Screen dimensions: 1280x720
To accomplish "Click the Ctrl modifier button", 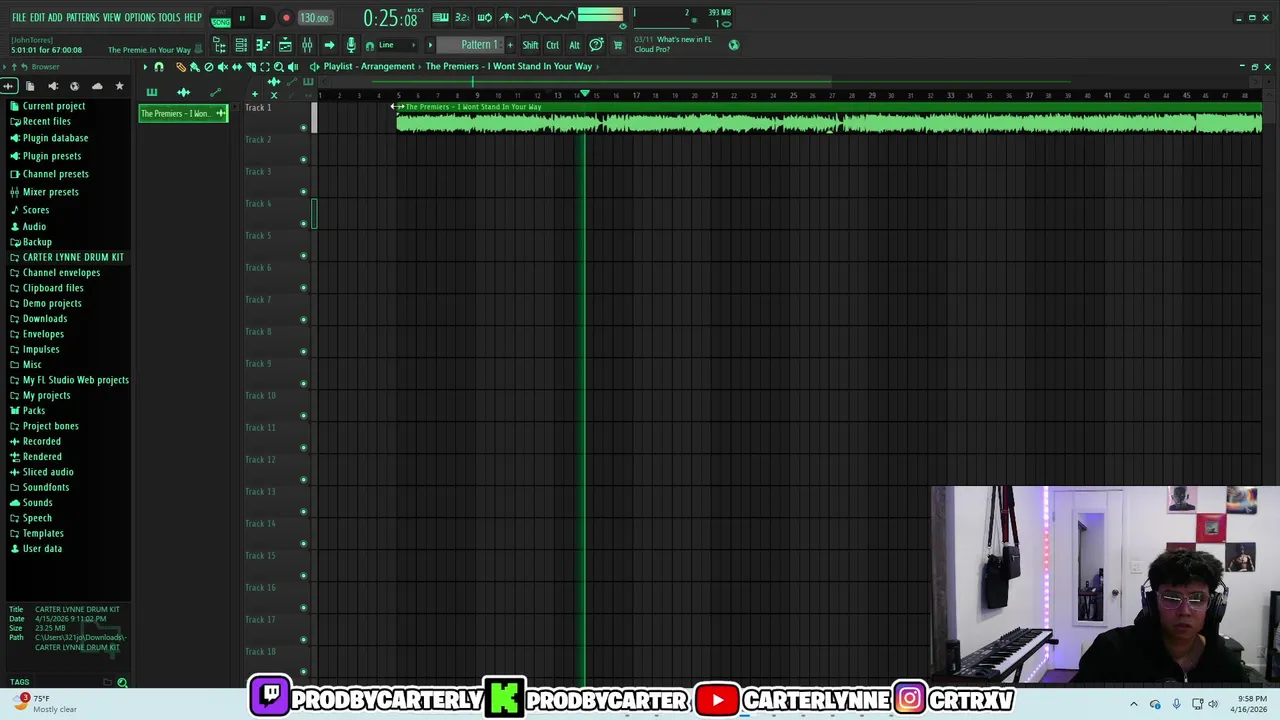I will coord(552,45).
